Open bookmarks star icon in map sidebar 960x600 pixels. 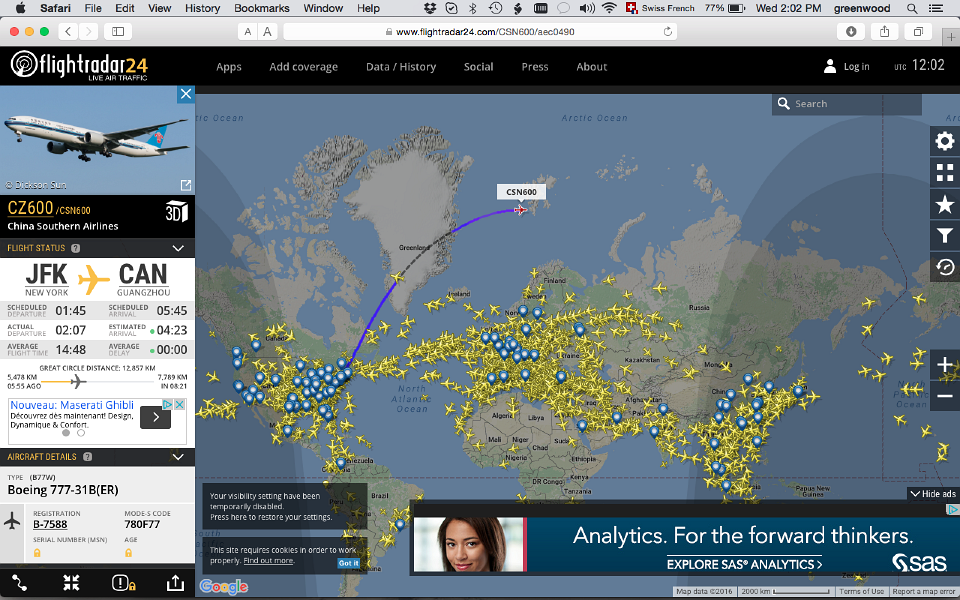(944, 205)
